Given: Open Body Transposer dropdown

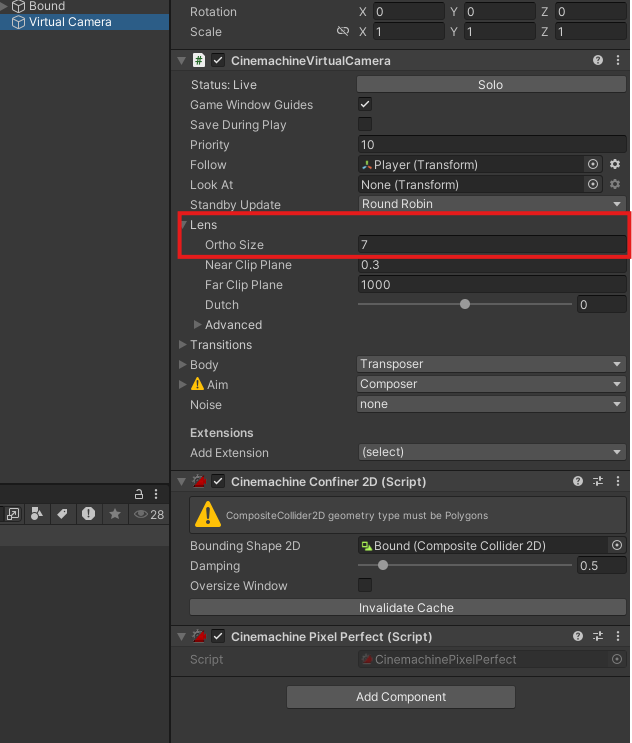Looking at the screenshot, I should coord(491,364).
